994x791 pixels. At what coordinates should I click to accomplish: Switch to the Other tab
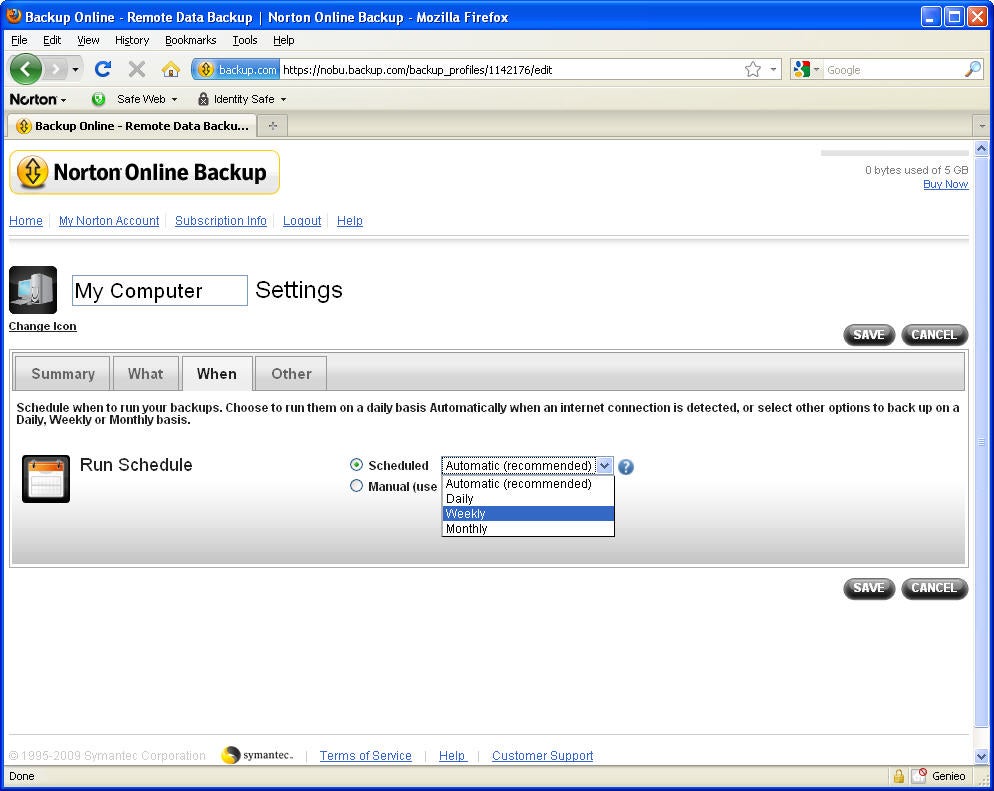click(x=291, y=373)
